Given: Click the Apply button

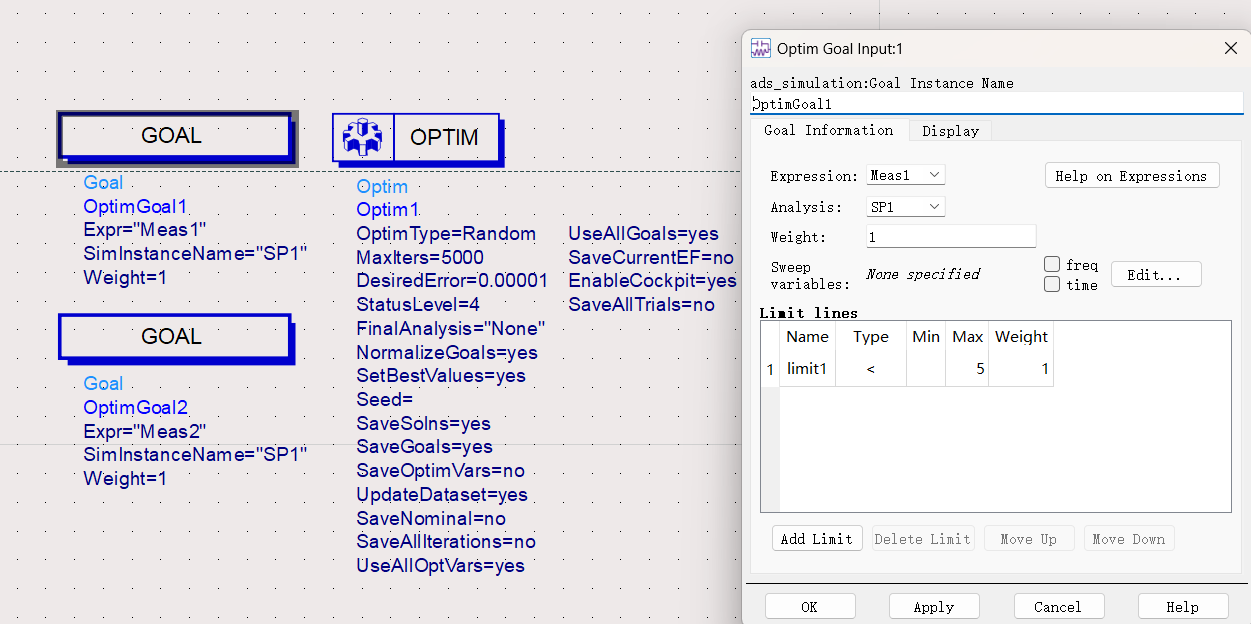Looking at the screenshot, I should click(934, 606).
